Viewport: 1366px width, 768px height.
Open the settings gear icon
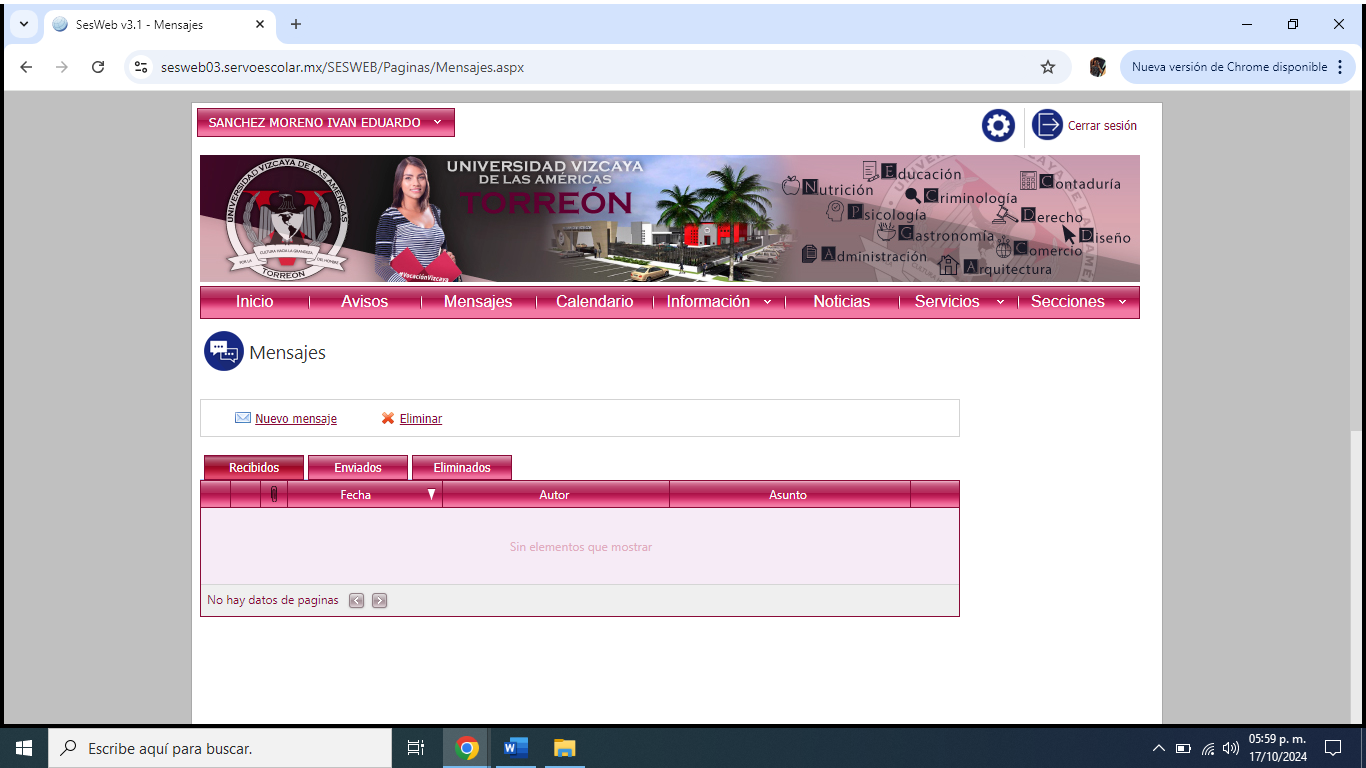click(x=998, y=126)
